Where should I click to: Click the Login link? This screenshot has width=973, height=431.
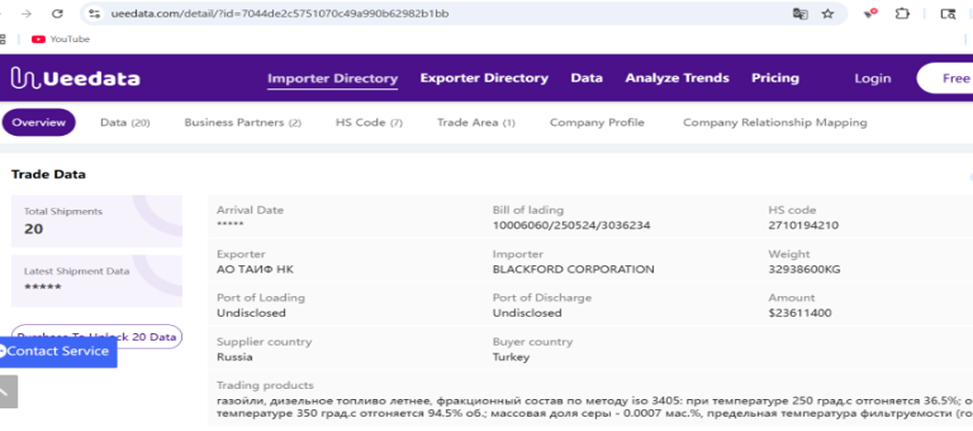tap(872, 78)
